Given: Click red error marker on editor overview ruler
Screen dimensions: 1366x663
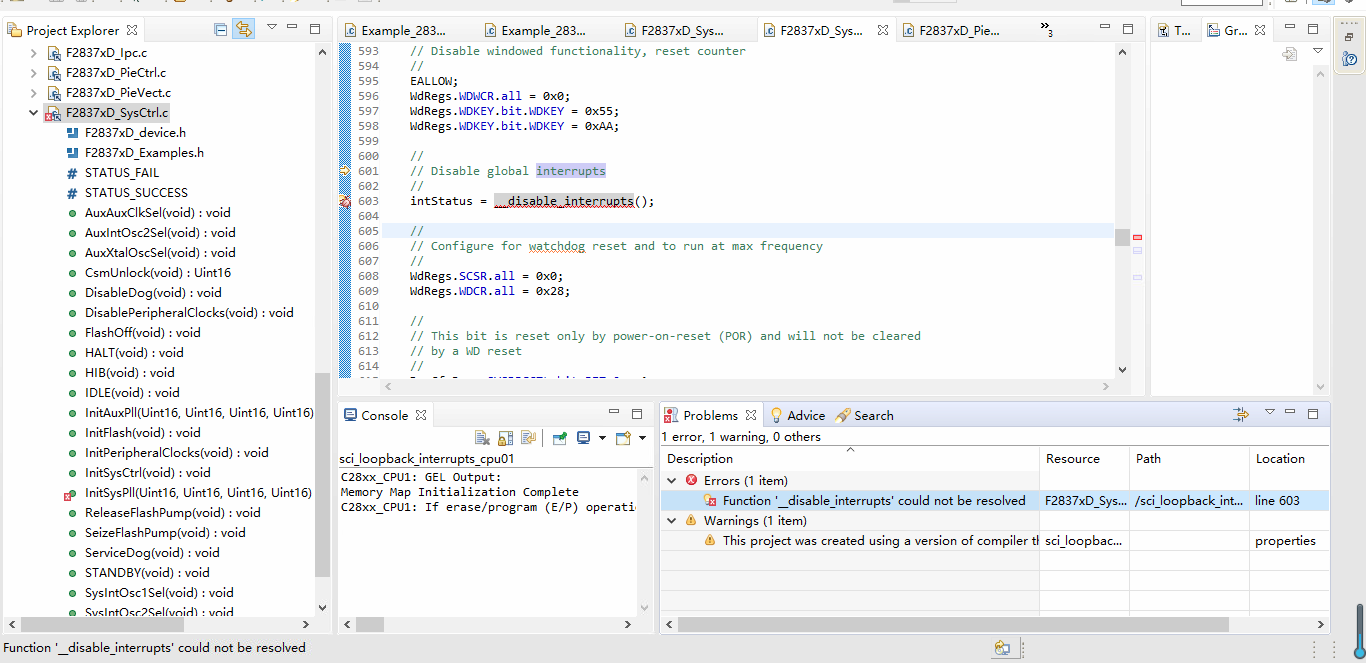Looking at the screenshot, I should (x=1137, y=237).
